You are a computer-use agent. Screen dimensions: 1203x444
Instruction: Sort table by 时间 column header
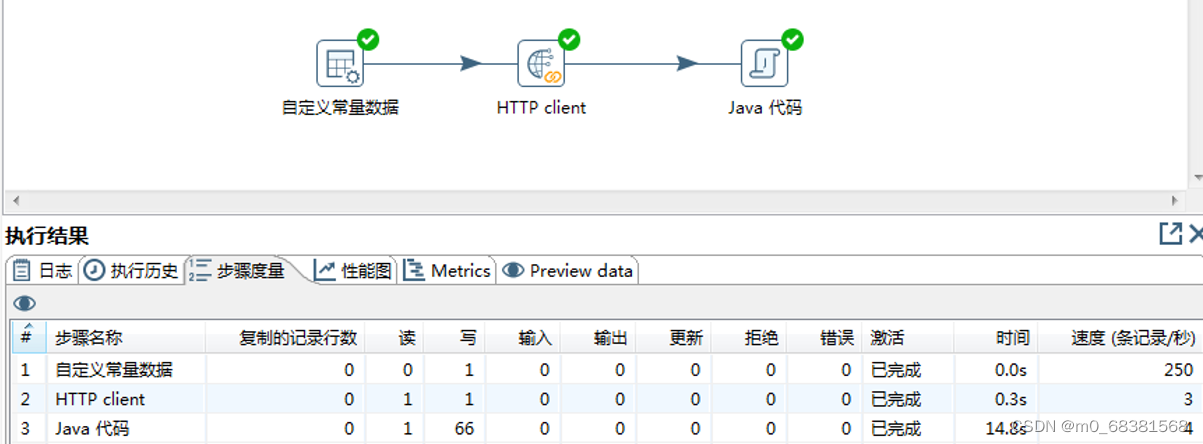pyautogui.click(x=995, y=337)
